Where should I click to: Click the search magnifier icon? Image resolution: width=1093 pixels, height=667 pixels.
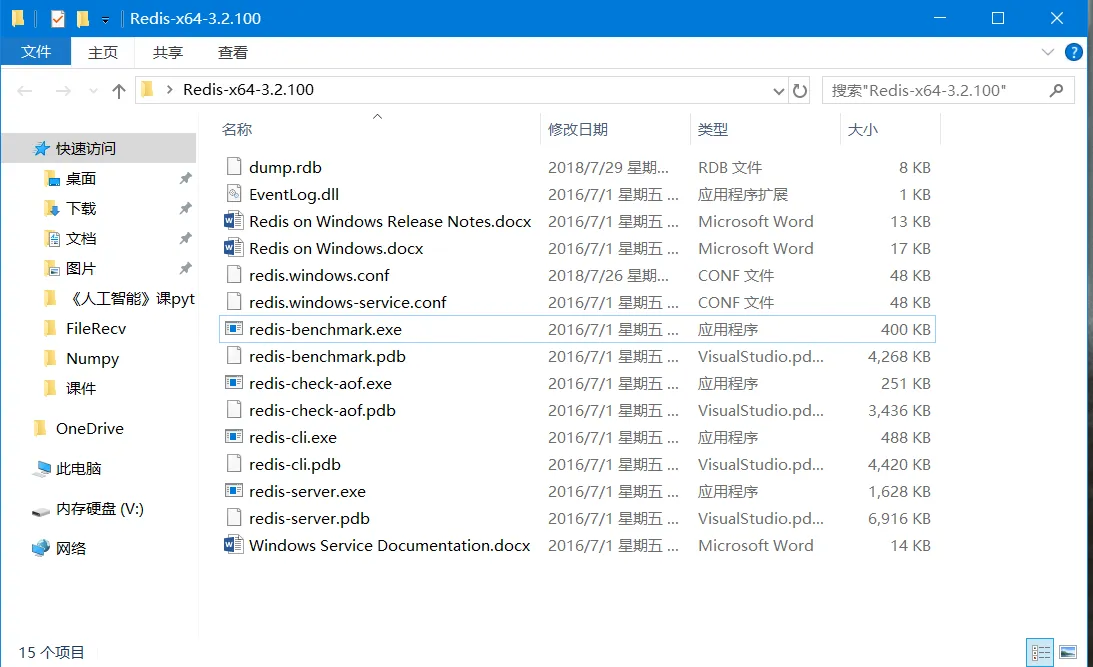pos(1057,90)
